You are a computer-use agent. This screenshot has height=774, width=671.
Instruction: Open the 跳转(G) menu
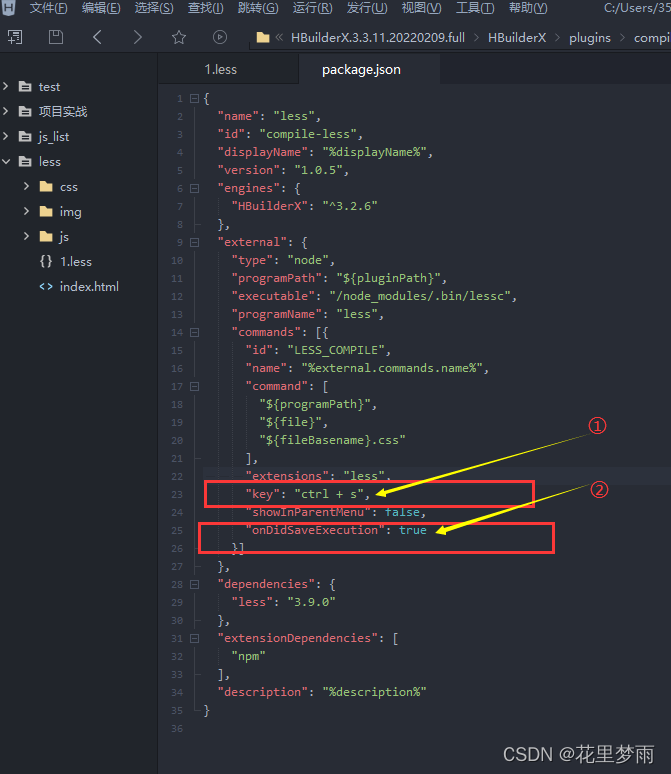258,8
